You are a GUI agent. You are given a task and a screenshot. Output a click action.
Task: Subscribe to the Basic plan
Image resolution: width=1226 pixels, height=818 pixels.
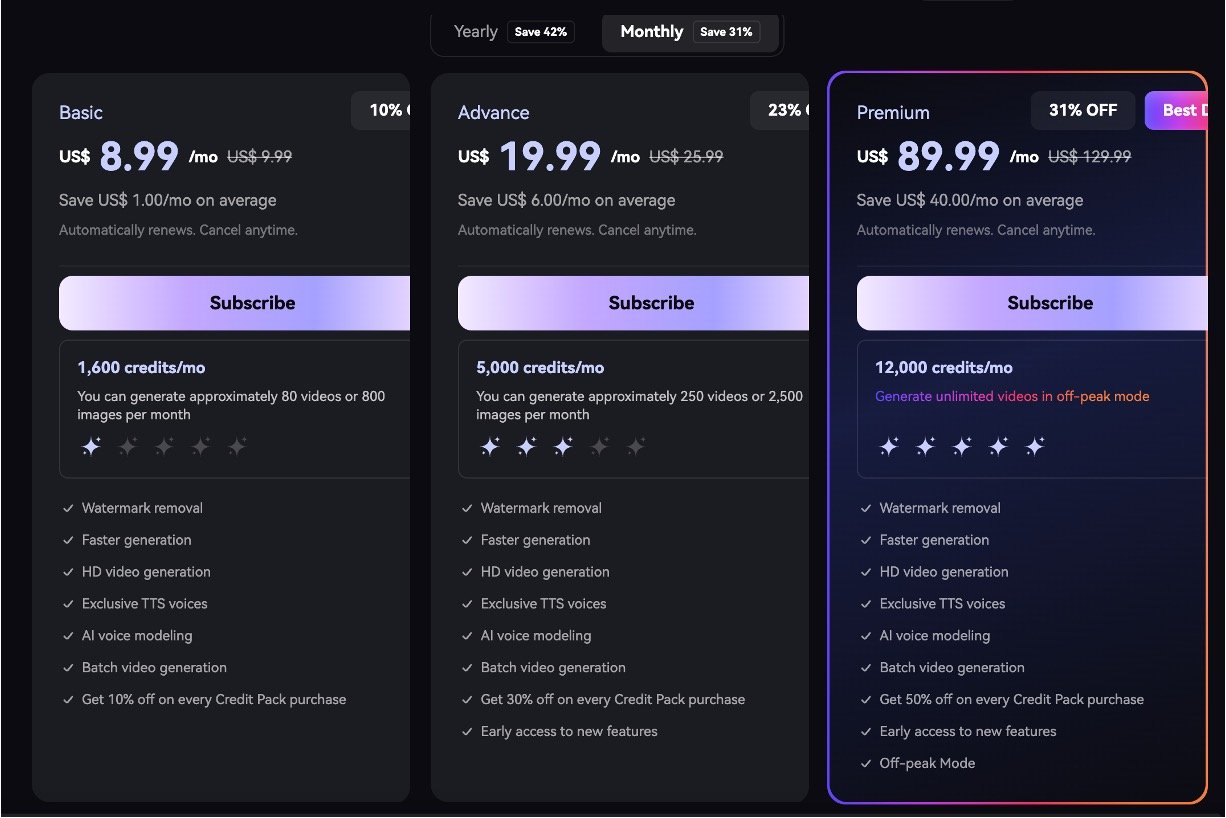tap(235, 303)
